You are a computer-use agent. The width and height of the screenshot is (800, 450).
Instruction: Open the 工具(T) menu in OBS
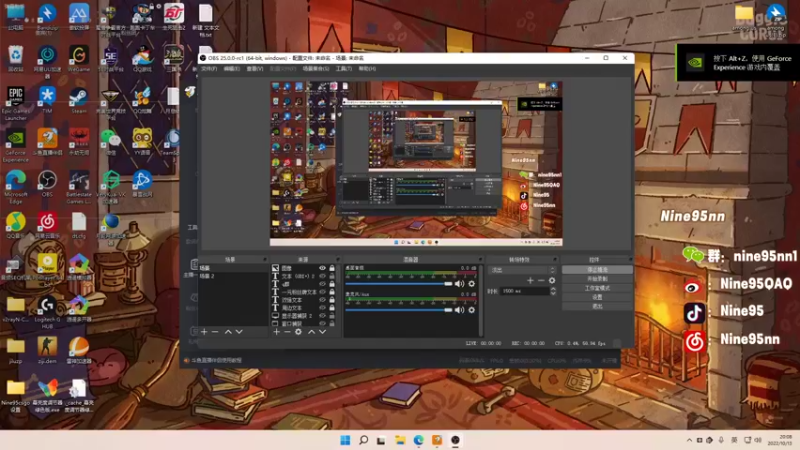pos(344,68)
